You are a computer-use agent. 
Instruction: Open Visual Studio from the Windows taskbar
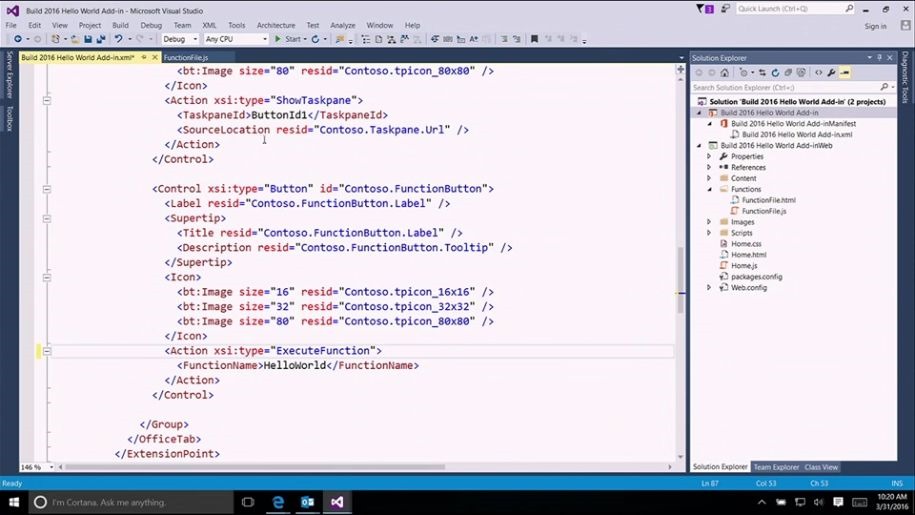[x=337, y=502]
